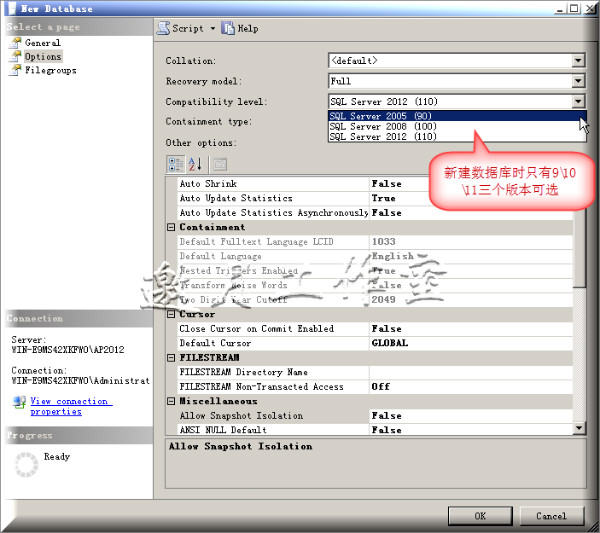Open View connection properties link
Screen dimensions: 600x533
(71, 406)
